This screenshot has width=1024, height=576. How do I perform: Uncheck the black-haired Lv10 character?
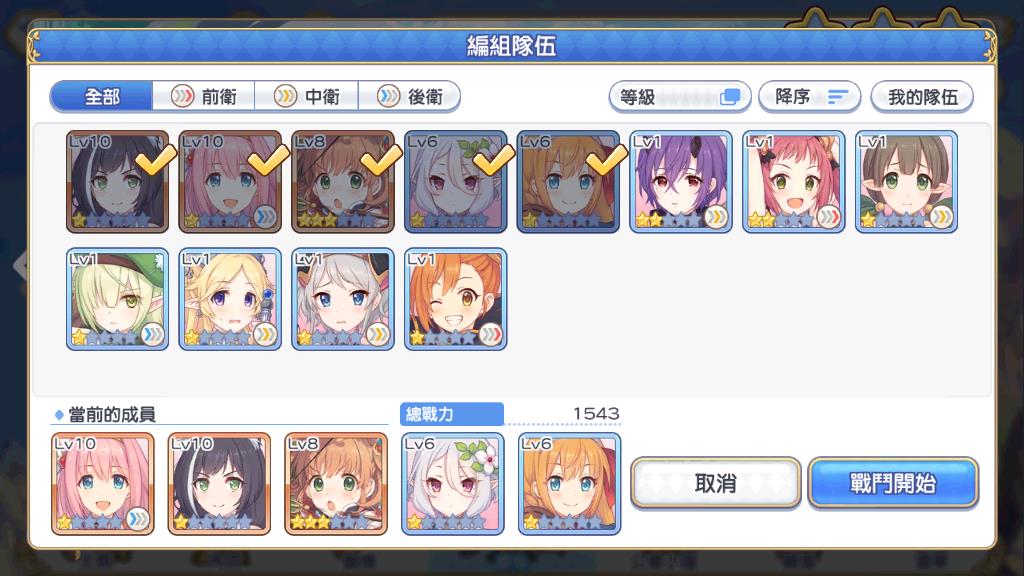coord(118,182)
